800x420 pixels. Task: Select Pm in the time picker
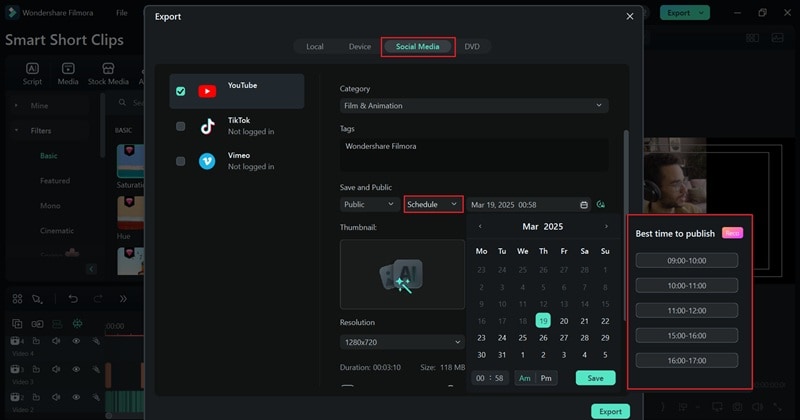coord(546,378)
